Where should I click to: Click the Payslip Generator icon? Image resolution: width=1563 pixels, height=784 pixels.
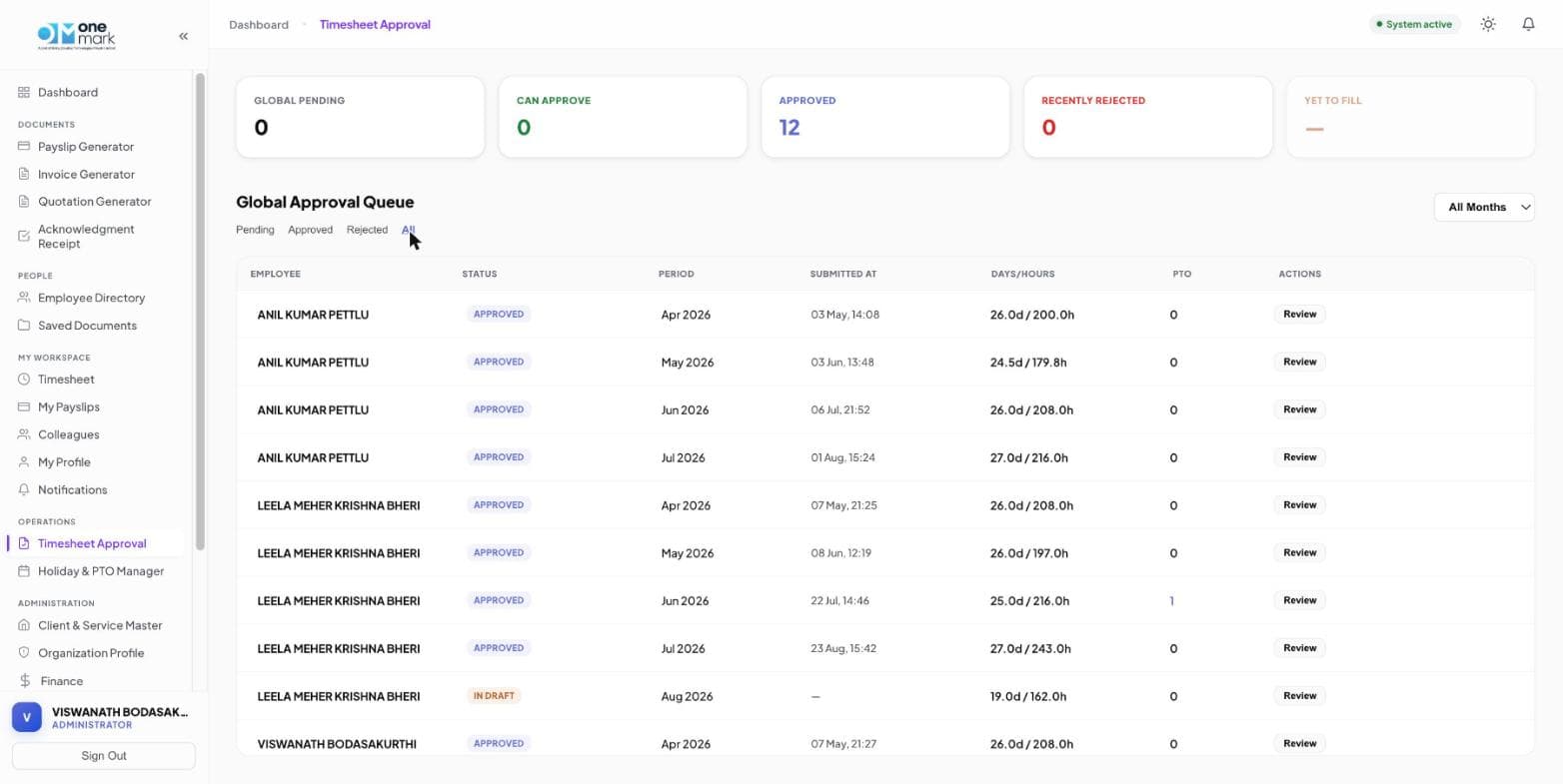tap(24, 146)
